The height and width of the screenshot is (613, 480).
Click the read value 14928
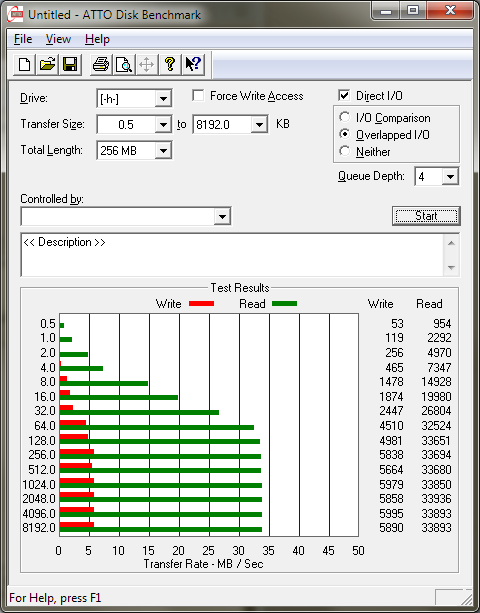click(x=436, y=382)
